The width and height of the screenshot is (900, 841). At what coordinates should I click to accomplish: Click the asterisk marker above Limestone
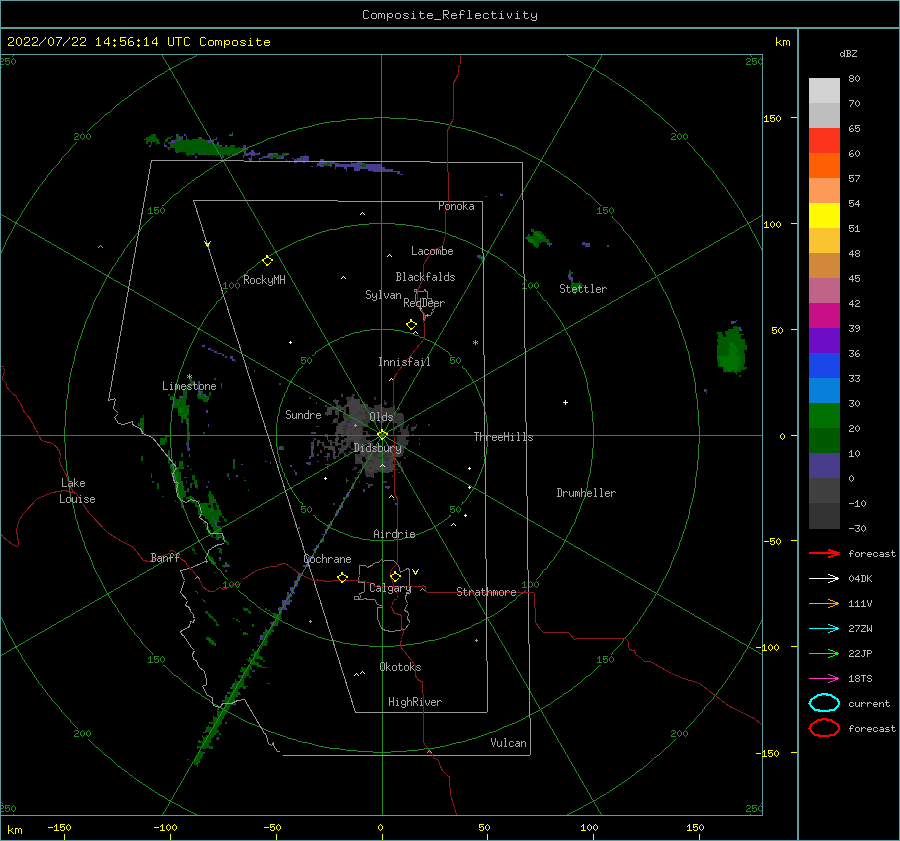189,377
